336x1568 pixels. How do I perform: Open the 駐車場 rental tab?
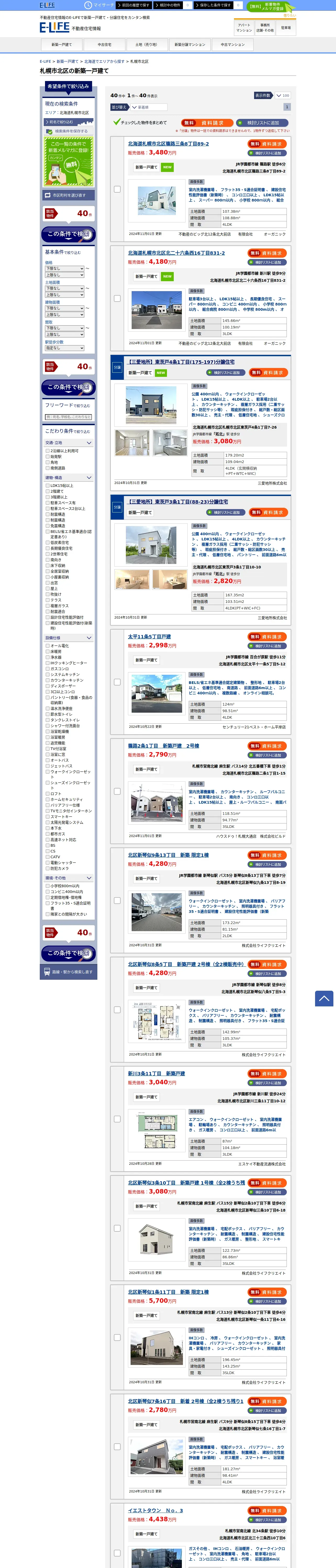(286, 27)
